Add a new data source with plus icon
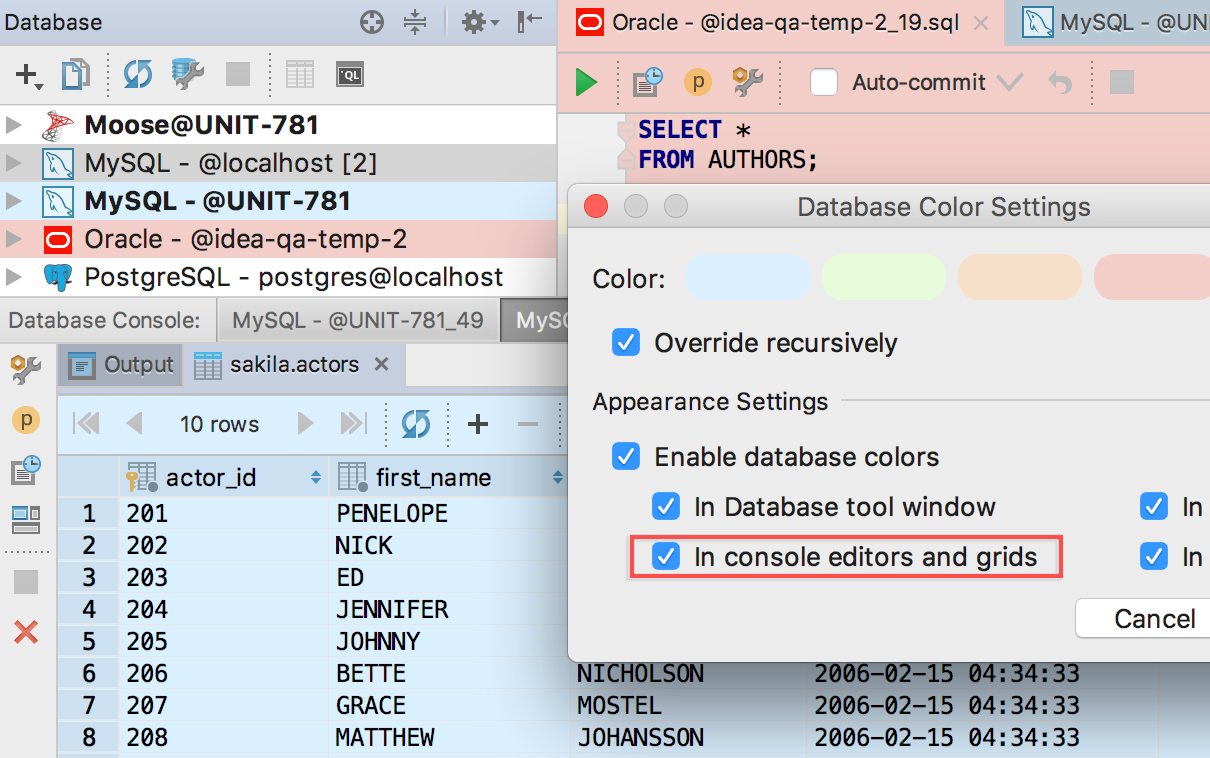The image size is (1210, 758). [x=25, y=75]
